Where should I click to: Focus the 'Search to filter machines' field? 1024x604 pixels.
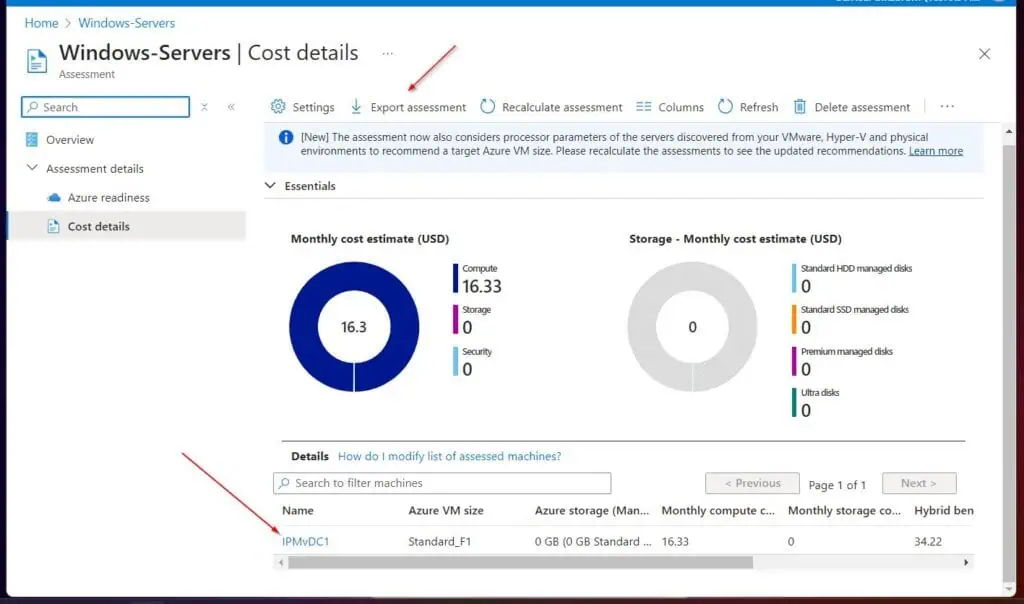click(442, 483)
